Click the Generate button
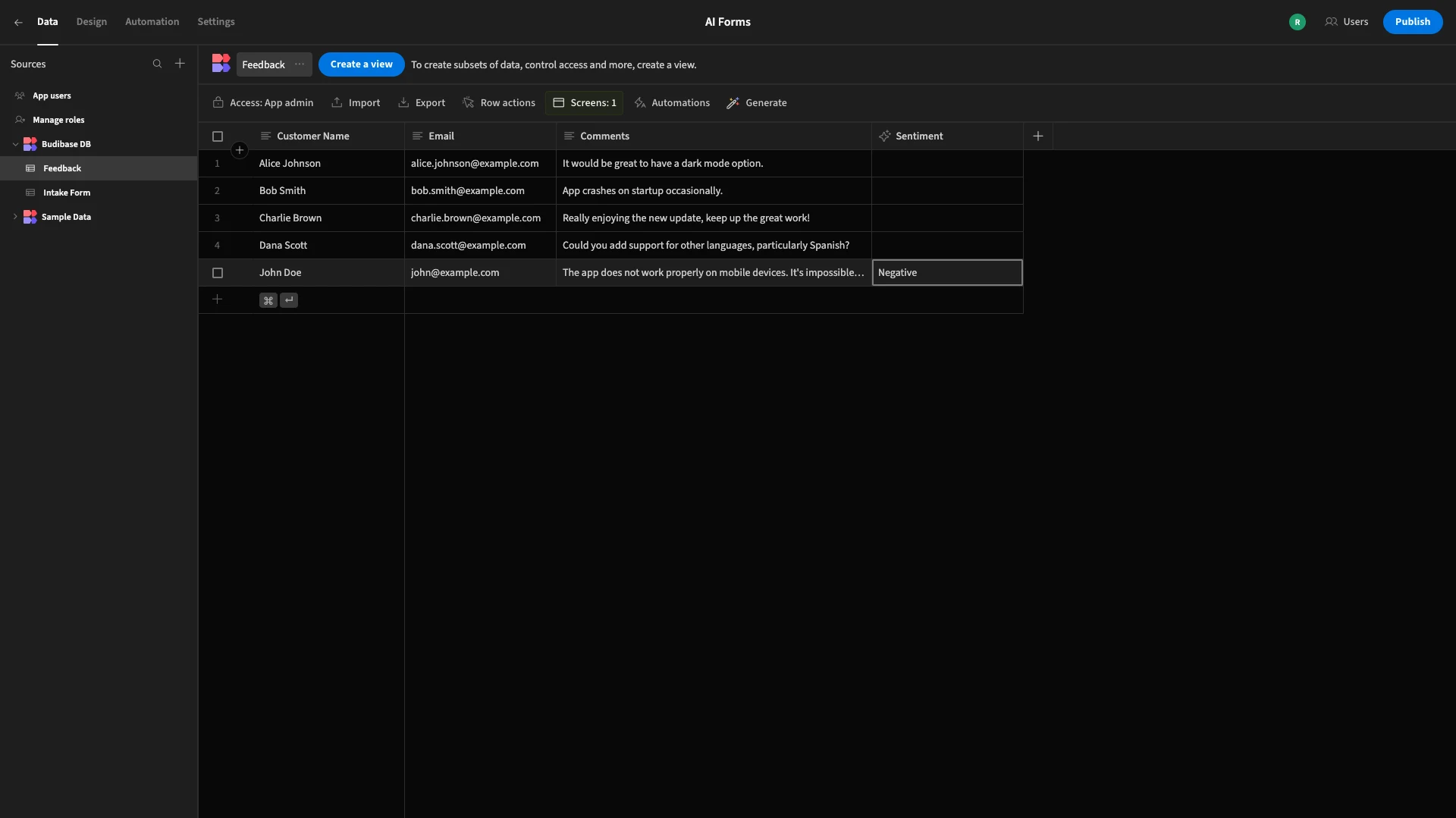The width and height of the screenshot is (1456, 818). pos(756,102)
